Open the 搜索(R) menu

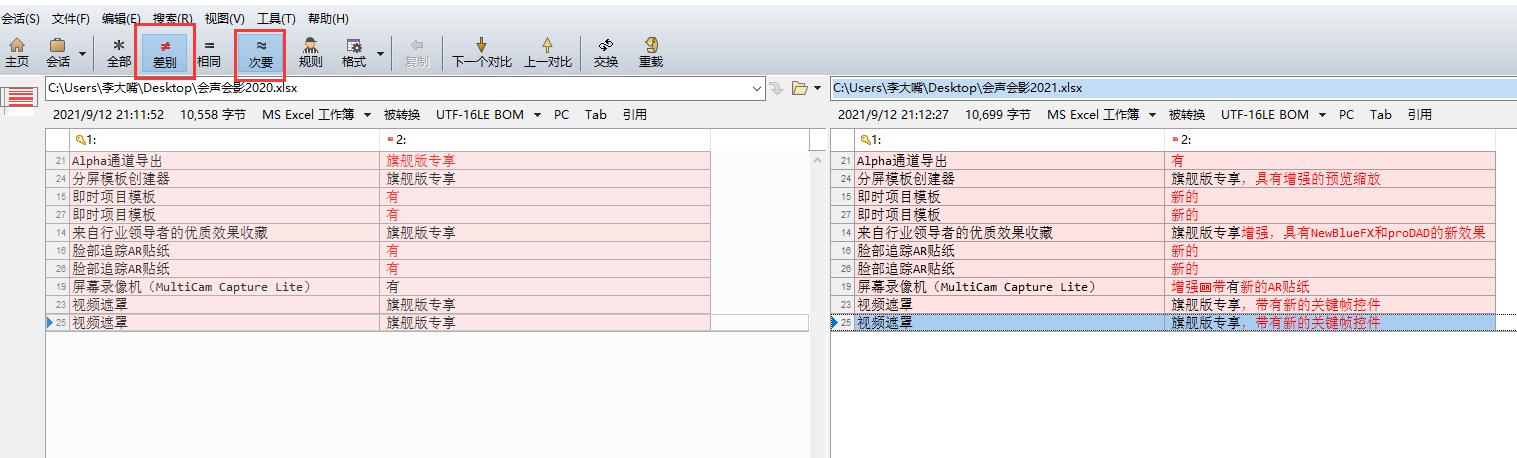click(173, 18)
